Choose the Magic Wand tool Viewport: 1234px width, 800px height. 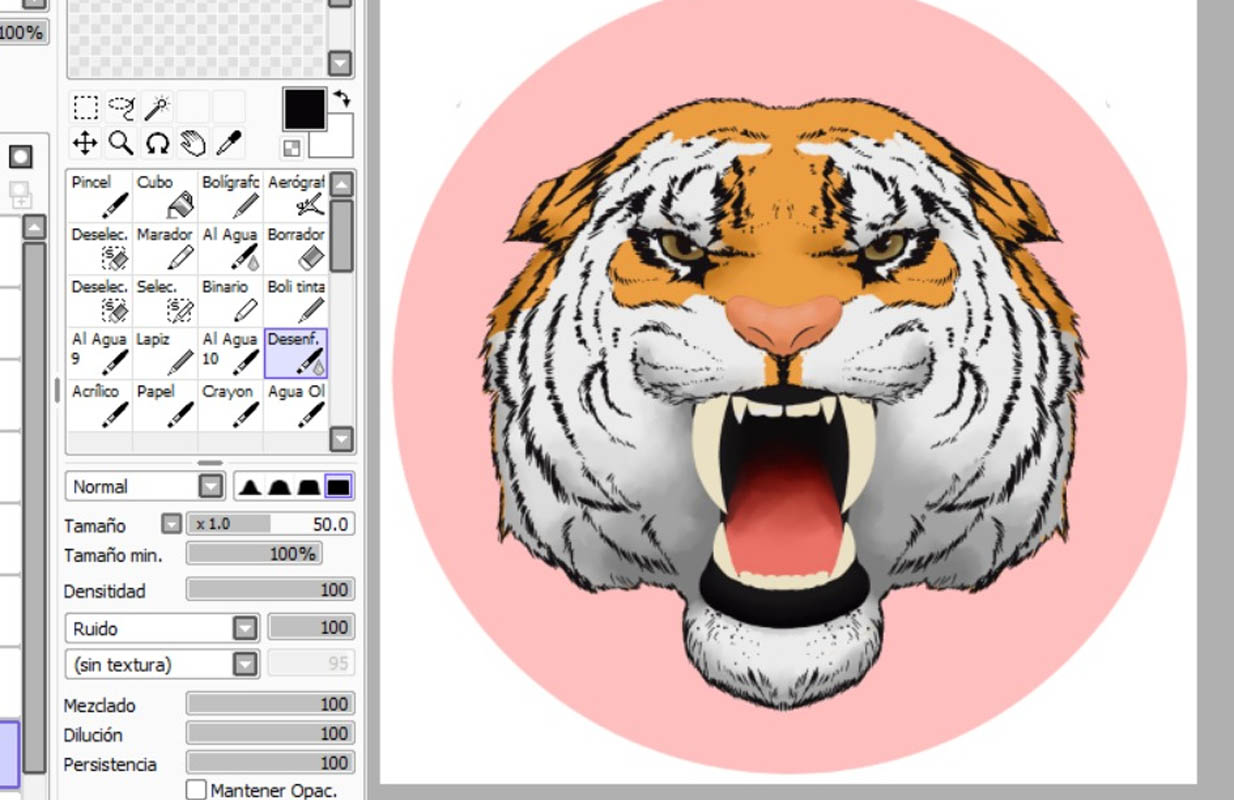(157, 107)
